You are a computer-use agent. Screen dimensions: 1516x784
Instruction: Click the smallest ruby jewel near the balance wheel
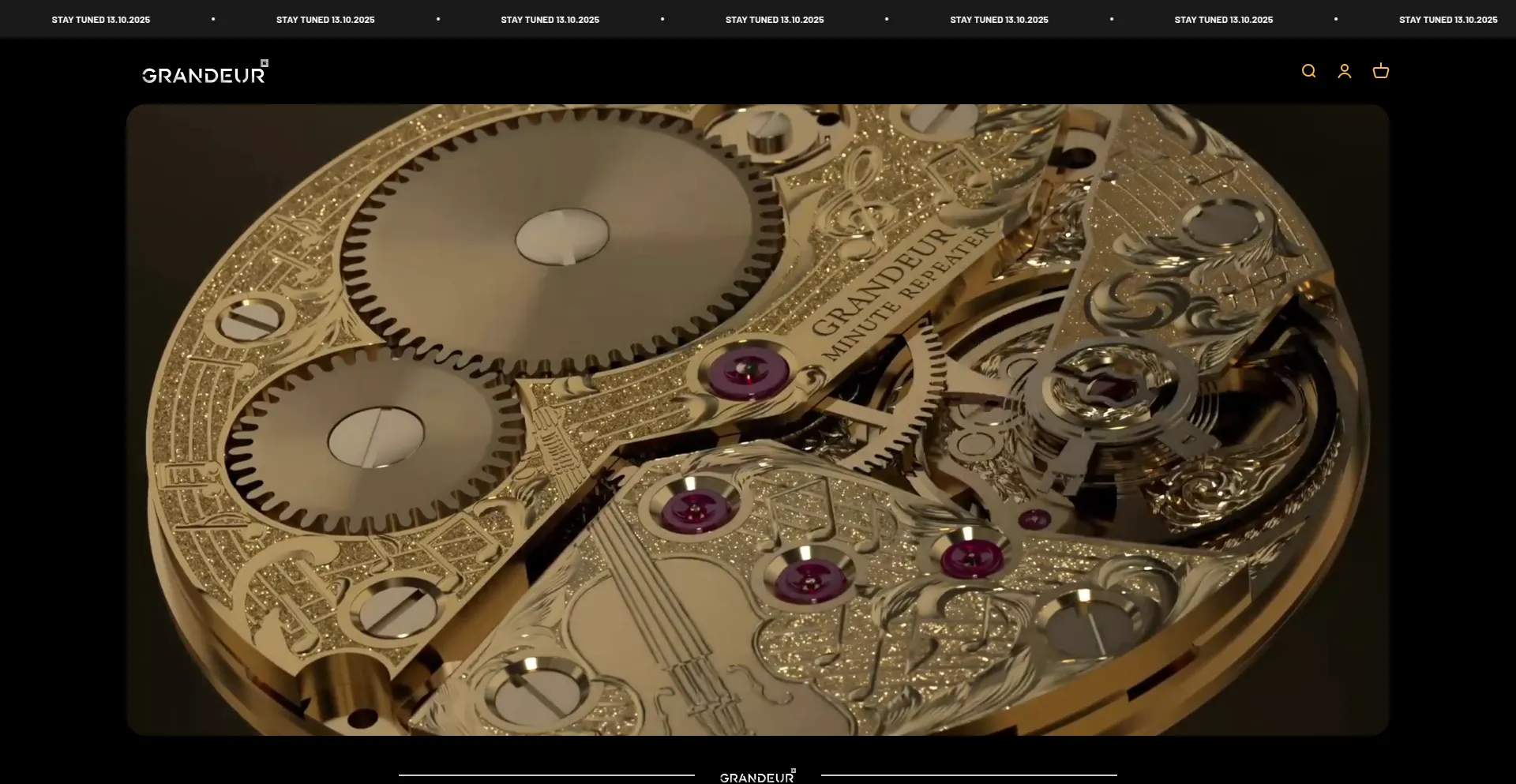[x=1034, y=519]
